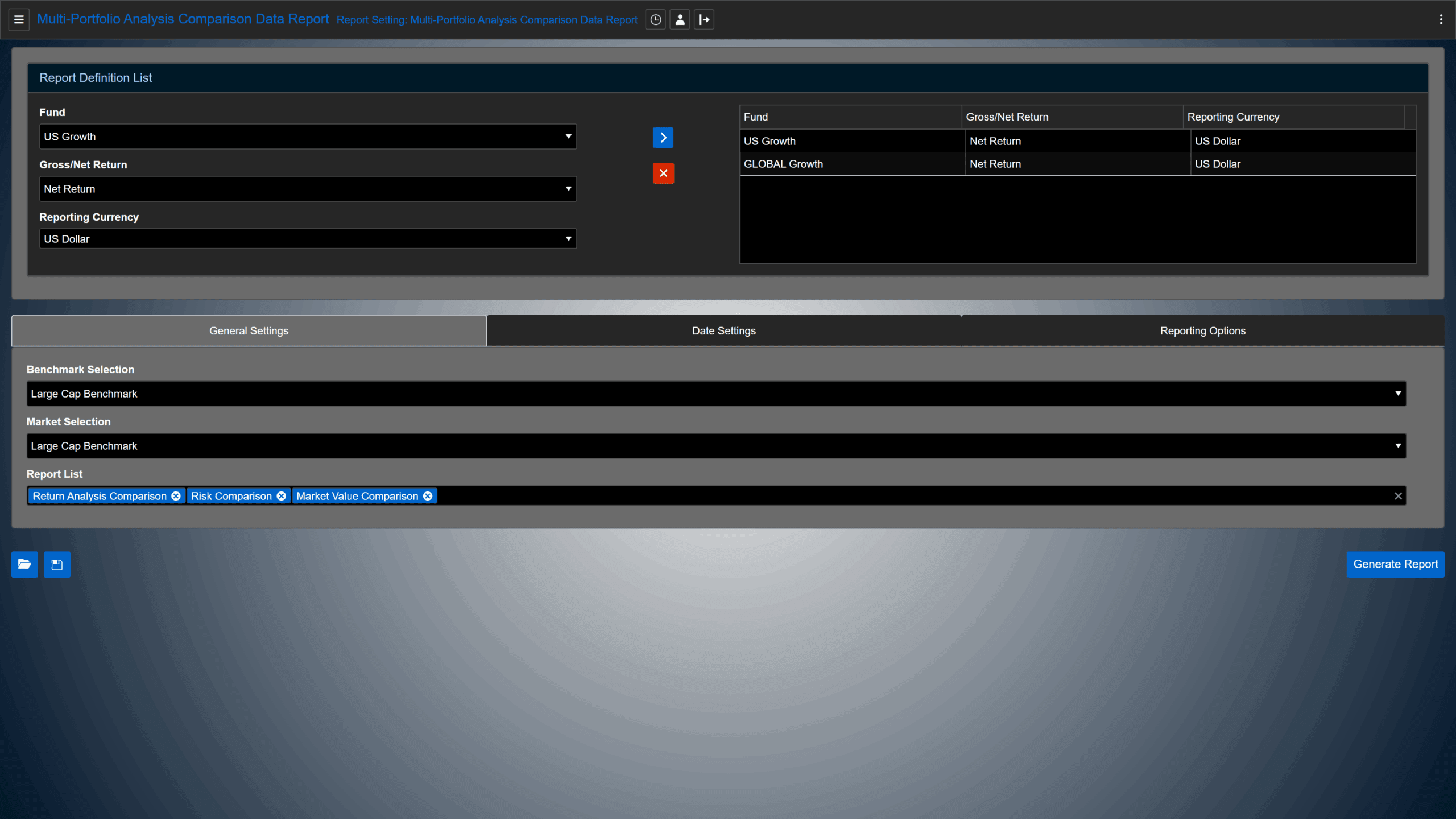The width and height of the screenshot is (1456, 819).
Task: Switch to the Date Settings tab
Action: coord(723,331)
